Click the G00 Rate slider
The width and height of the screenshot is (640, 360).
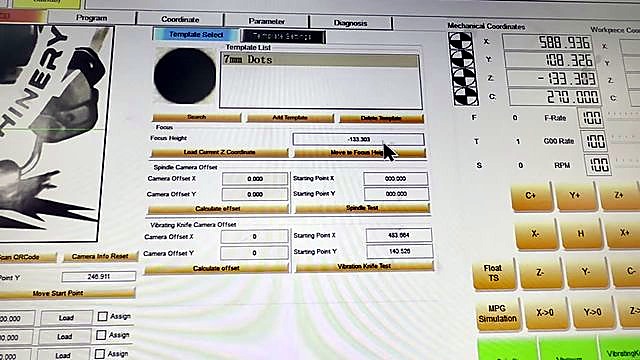(x=626, y=138)
